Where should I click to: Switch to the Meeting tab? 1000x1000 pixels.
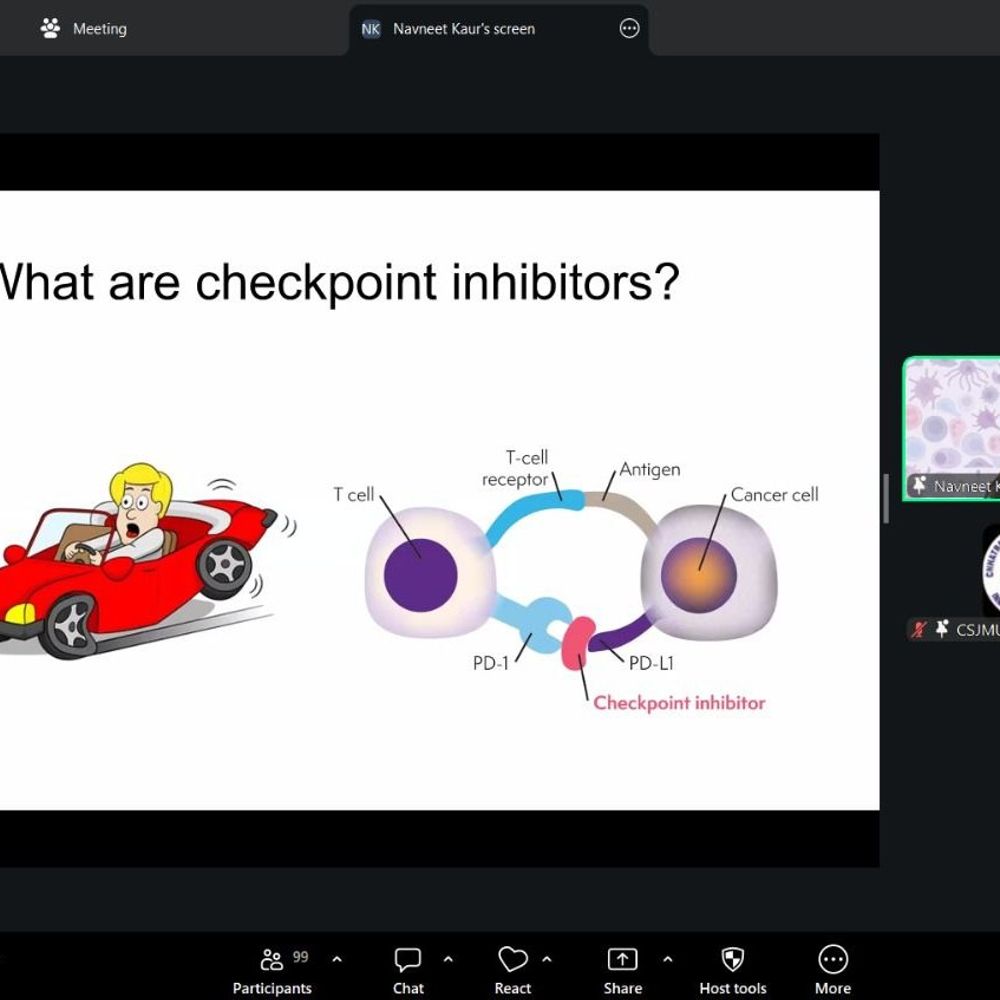point(85,29)
